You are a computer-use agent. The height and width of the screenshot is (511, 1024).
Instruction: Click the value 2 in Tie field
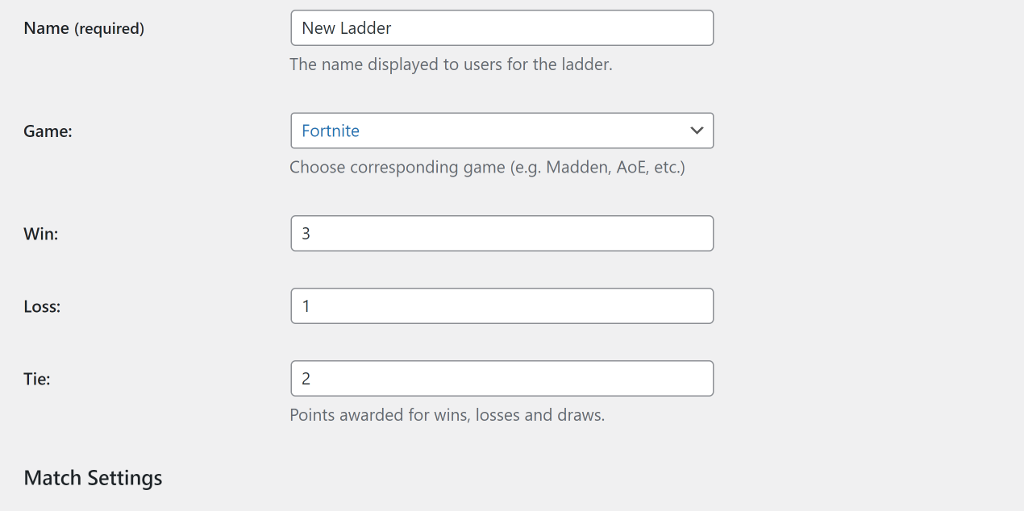tap(306, 378)
